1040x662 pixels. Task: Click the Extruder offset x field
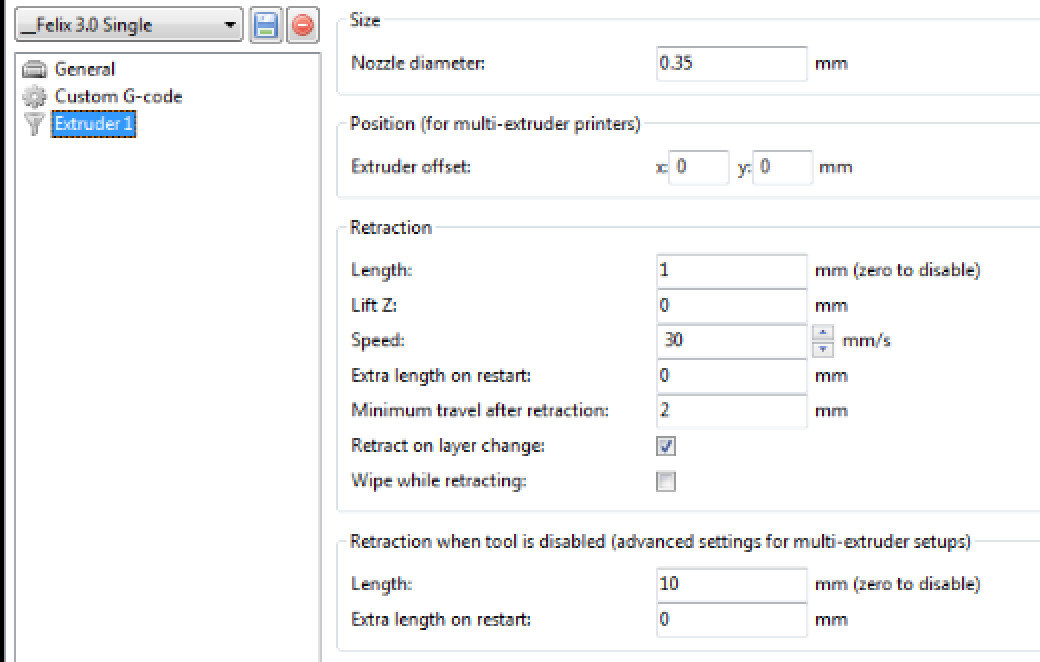pos(700,167)
